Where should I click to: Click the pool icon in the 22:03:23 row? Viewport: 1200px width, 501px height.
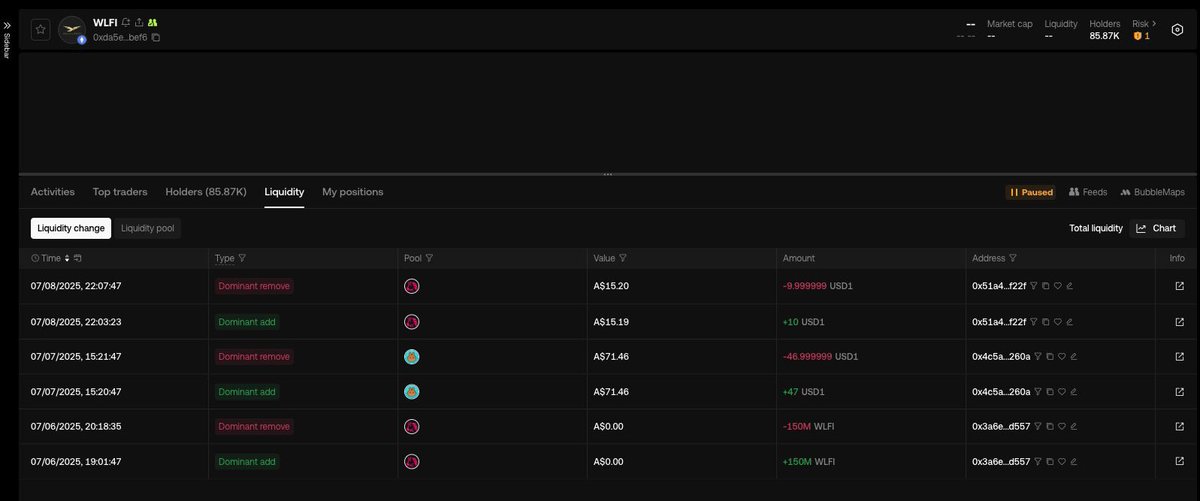[x=412, y=322]
